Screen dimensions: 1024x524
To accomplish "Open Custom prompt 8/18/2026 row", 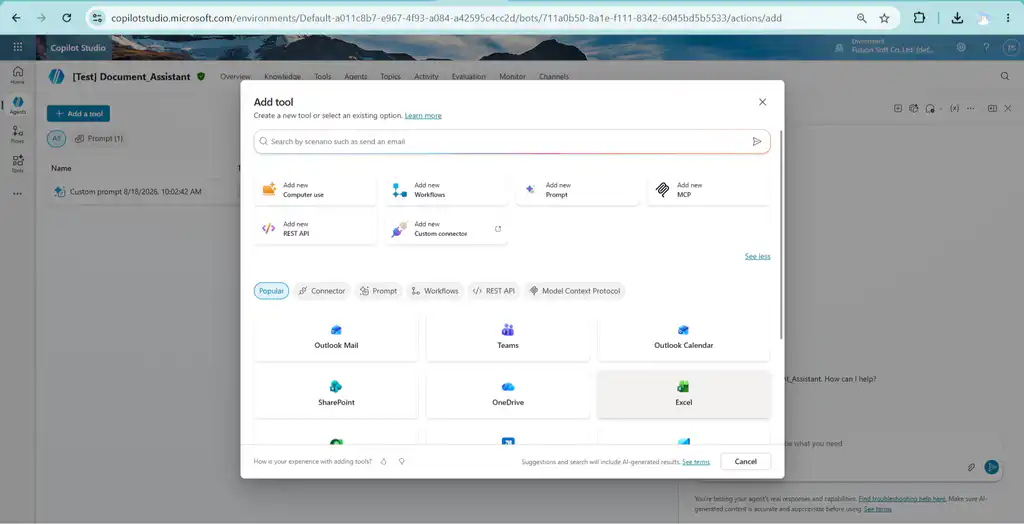I will (x=135, y=192).
